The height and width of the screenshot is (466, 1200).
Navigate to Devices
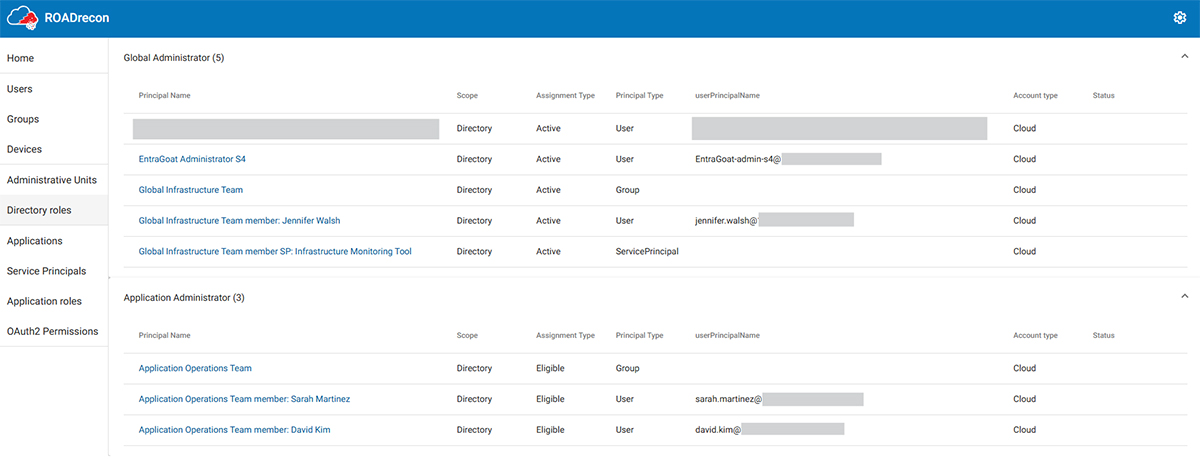pos(24,149)
